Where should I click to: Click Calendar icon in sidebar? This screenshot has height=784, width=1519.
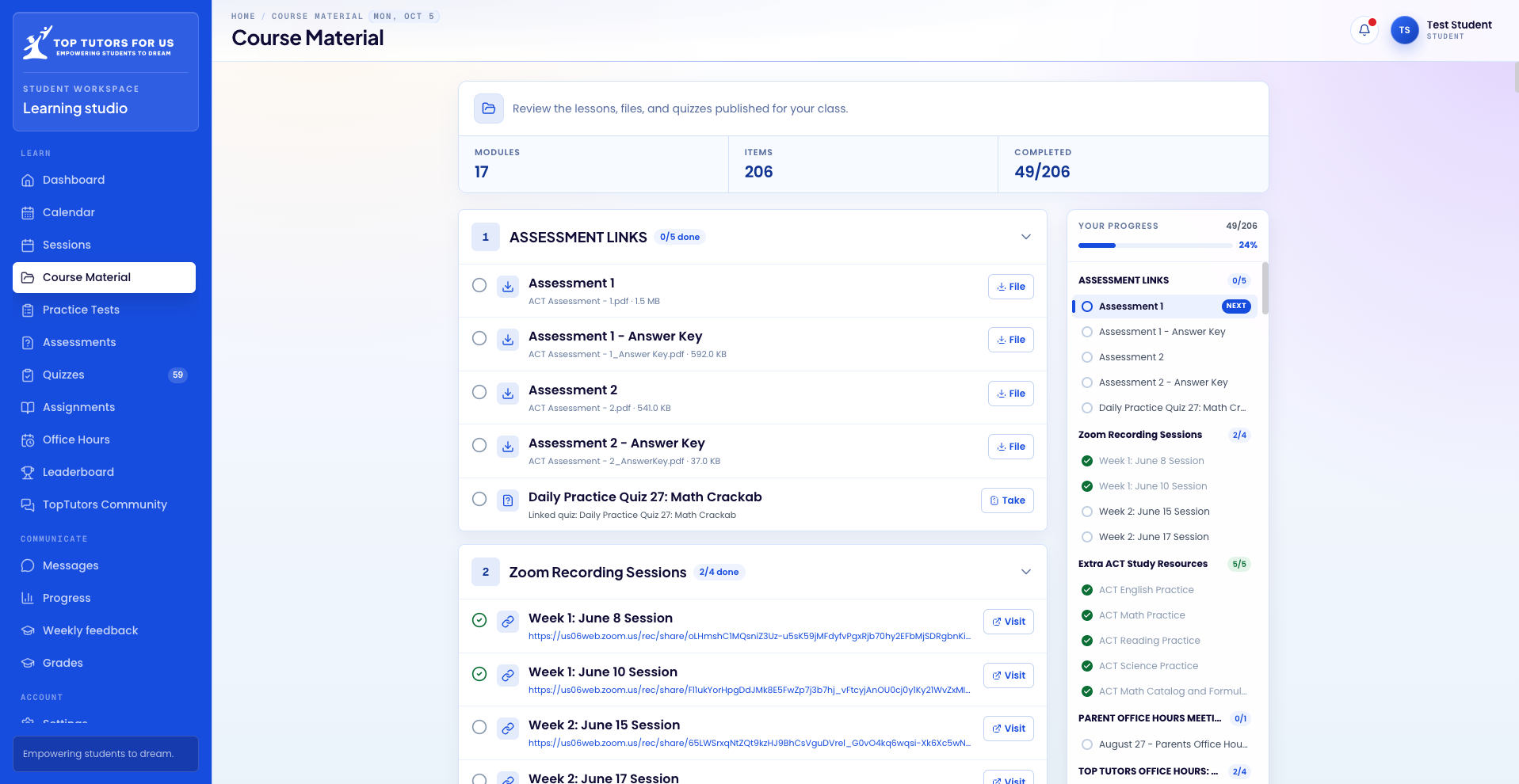pyautogui.click(x=28, y=212)
